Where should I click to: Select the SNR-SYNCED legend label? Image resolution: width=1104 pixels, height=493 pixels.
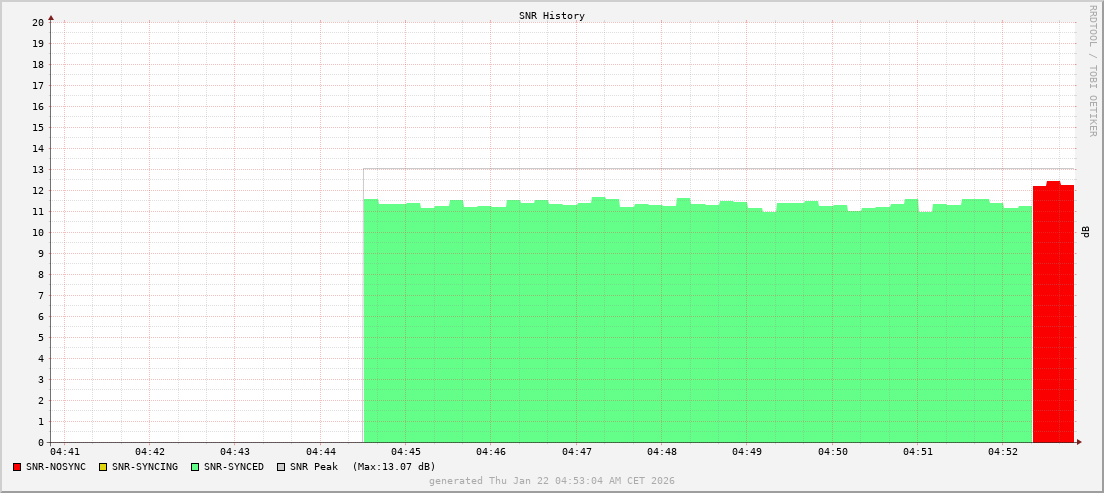point(234,467)
